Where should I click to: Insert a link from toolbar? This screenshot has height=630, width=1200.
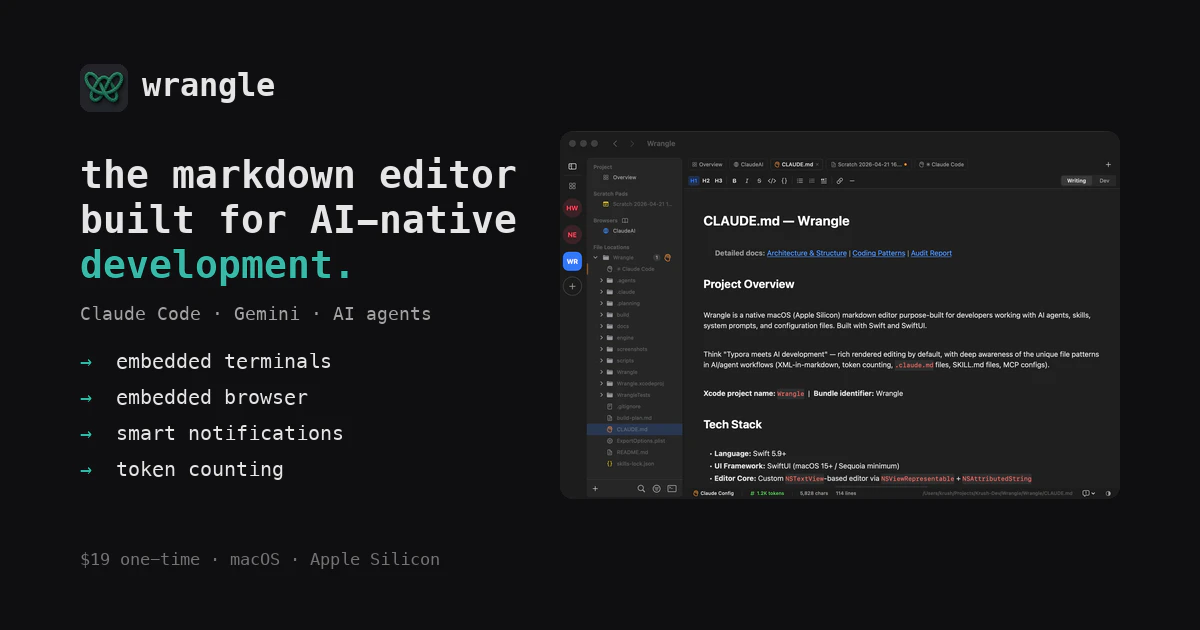840,181
